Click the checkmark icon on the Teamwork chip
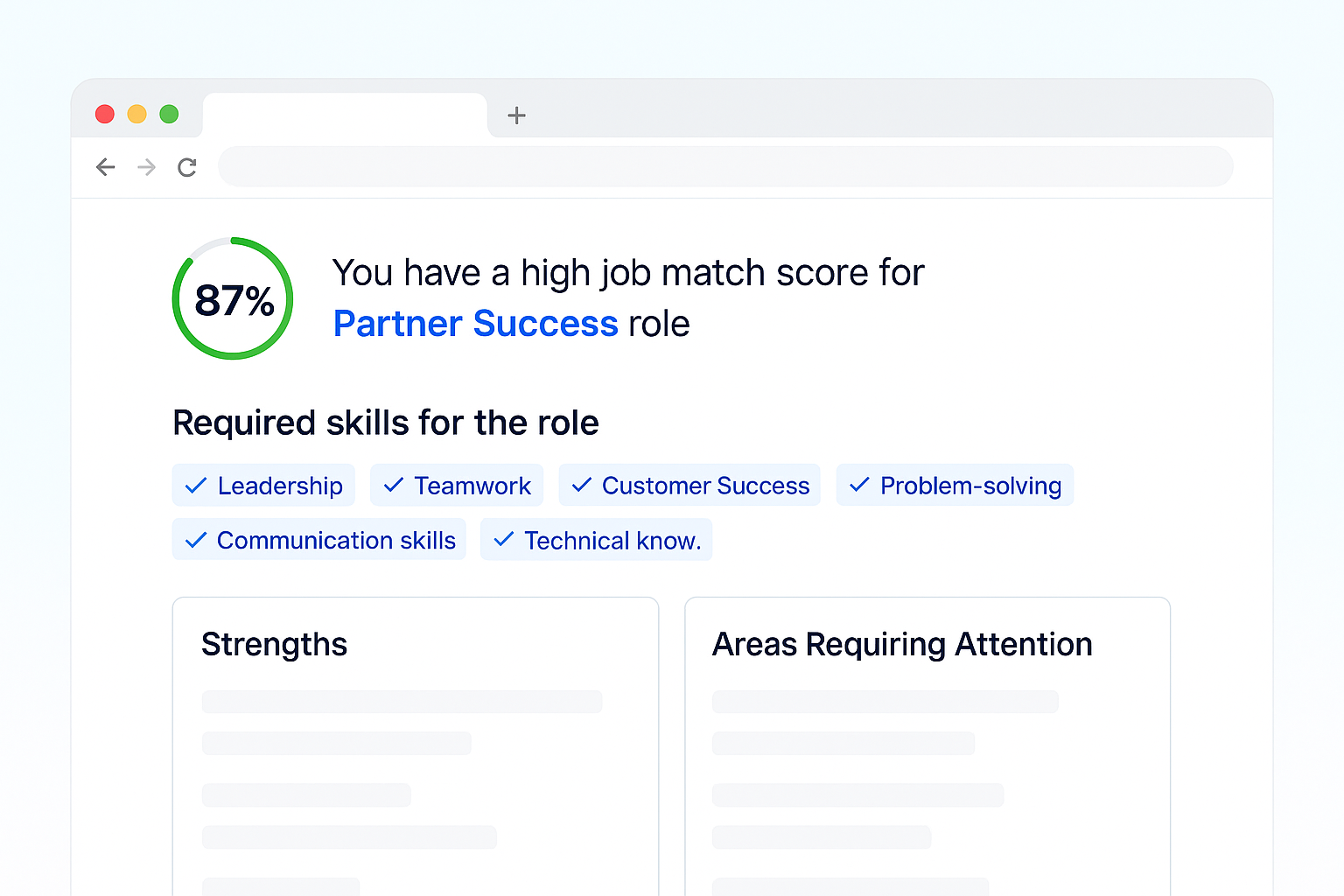 [392, 485]
